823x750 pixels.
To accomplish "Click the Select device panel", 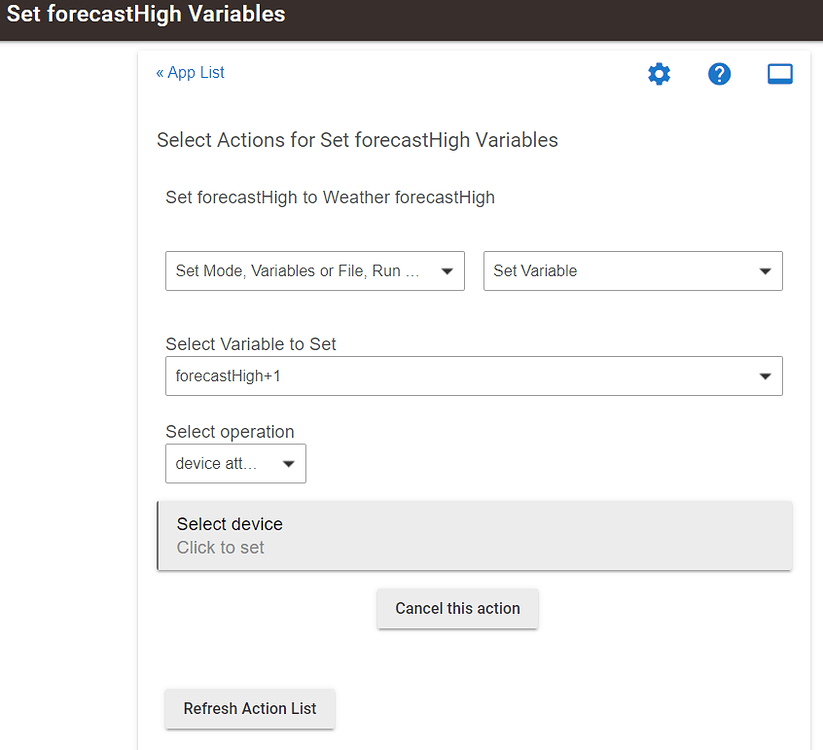I will (475, 536).
